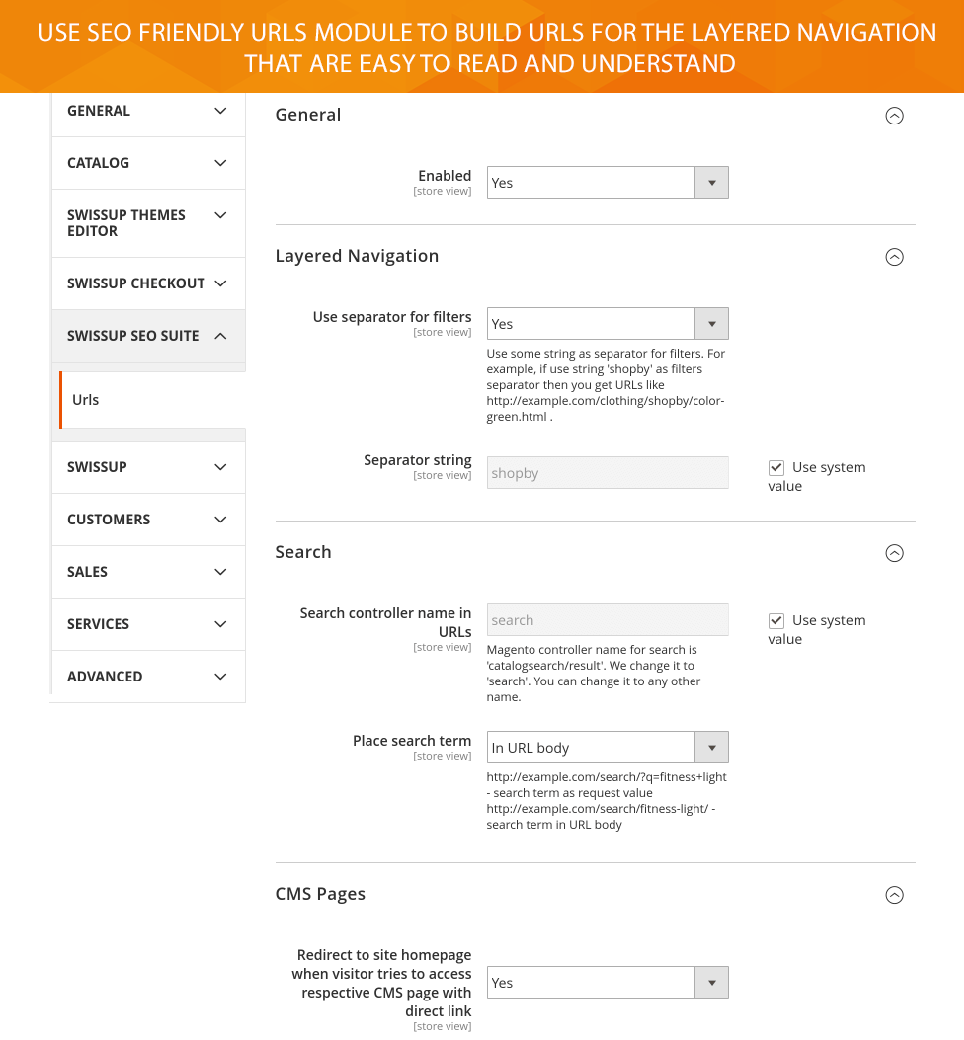Expand SWISSUP THEMES EDITOR sidebar group
This screenshot has width=964, height=1040.
click(x=148, y=224)
